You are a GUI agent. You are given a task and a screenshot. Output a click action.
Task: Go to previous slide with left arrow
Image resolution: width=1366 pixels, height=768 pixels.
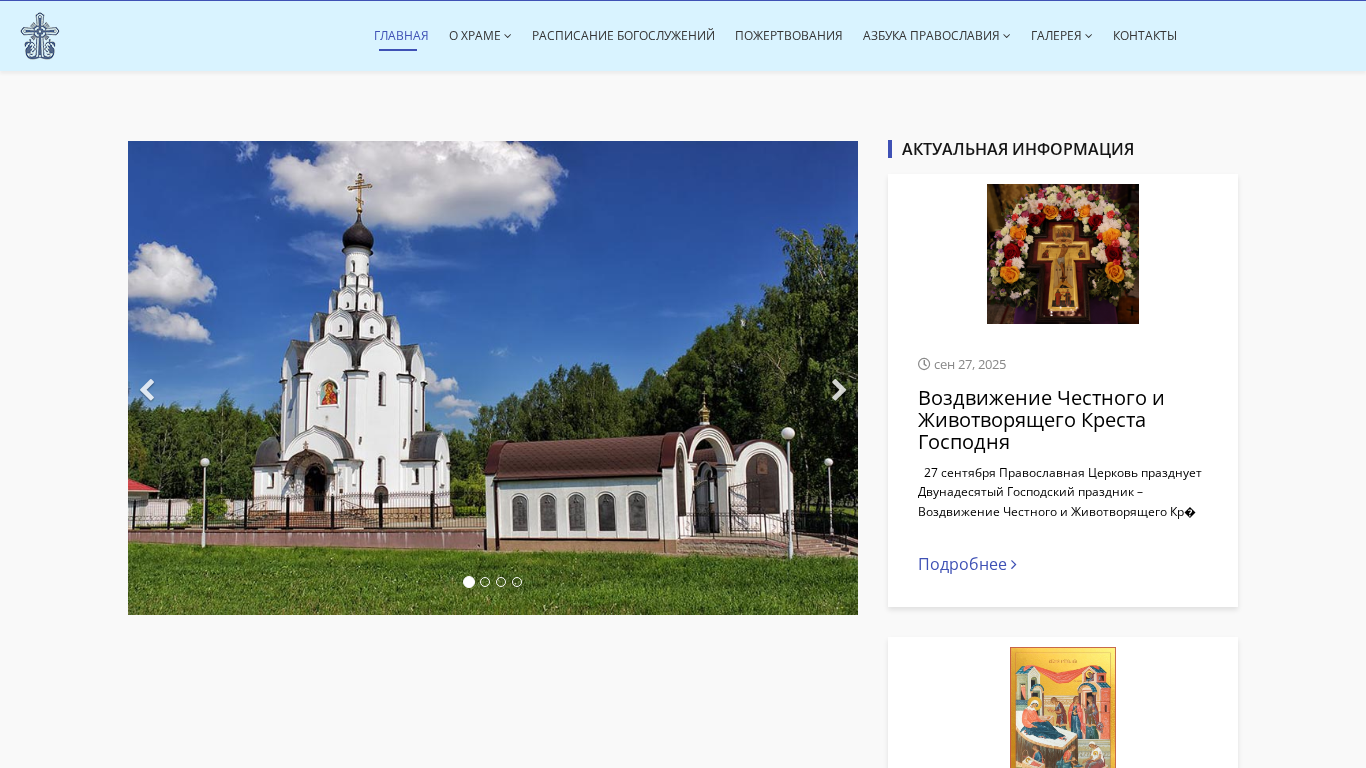147,390
